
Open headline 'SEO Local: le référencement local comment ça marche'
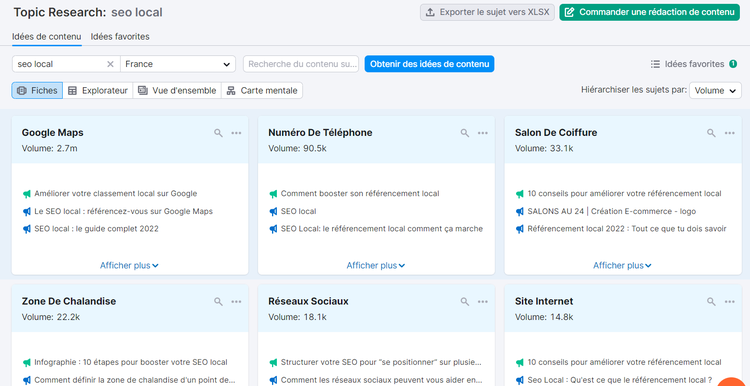382,229
